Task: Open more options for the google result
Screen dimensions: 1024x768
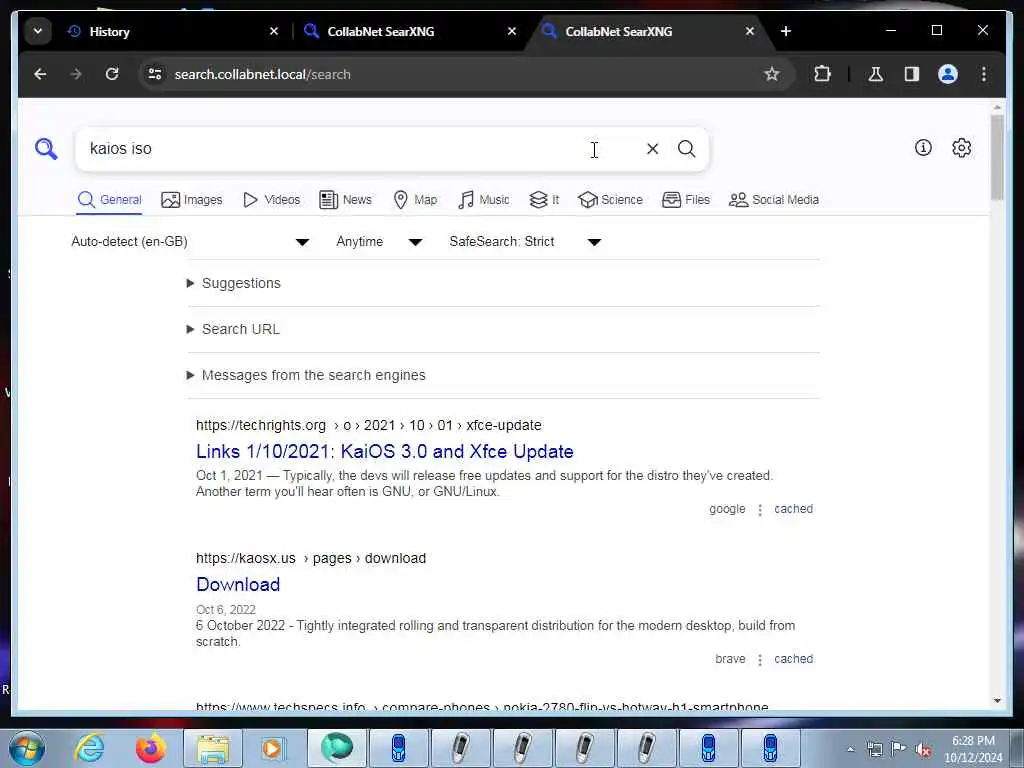Action: coord(760,509)
